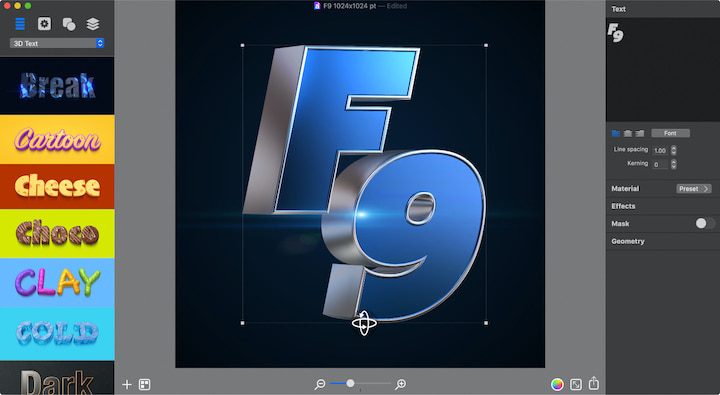Choose the CLAY style preset
Viewport: 720px width, 395px height.
[57, 282]
